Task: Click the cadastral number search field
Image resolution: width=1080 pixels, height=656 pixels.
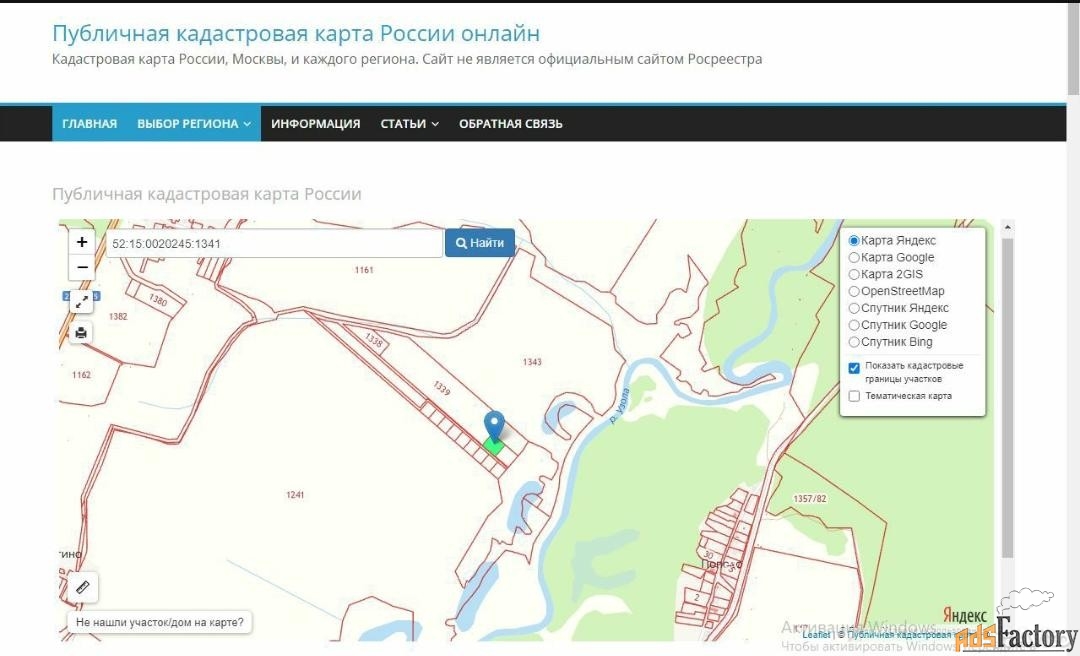Action: (274, 243)
